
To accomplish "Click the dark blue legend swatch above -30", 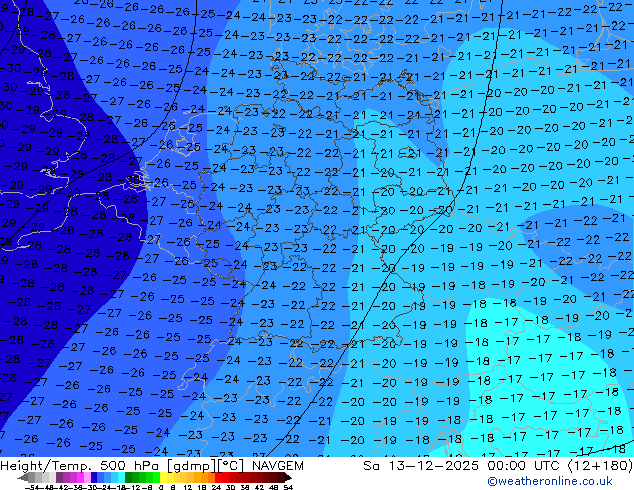I will tap(94, 478).
